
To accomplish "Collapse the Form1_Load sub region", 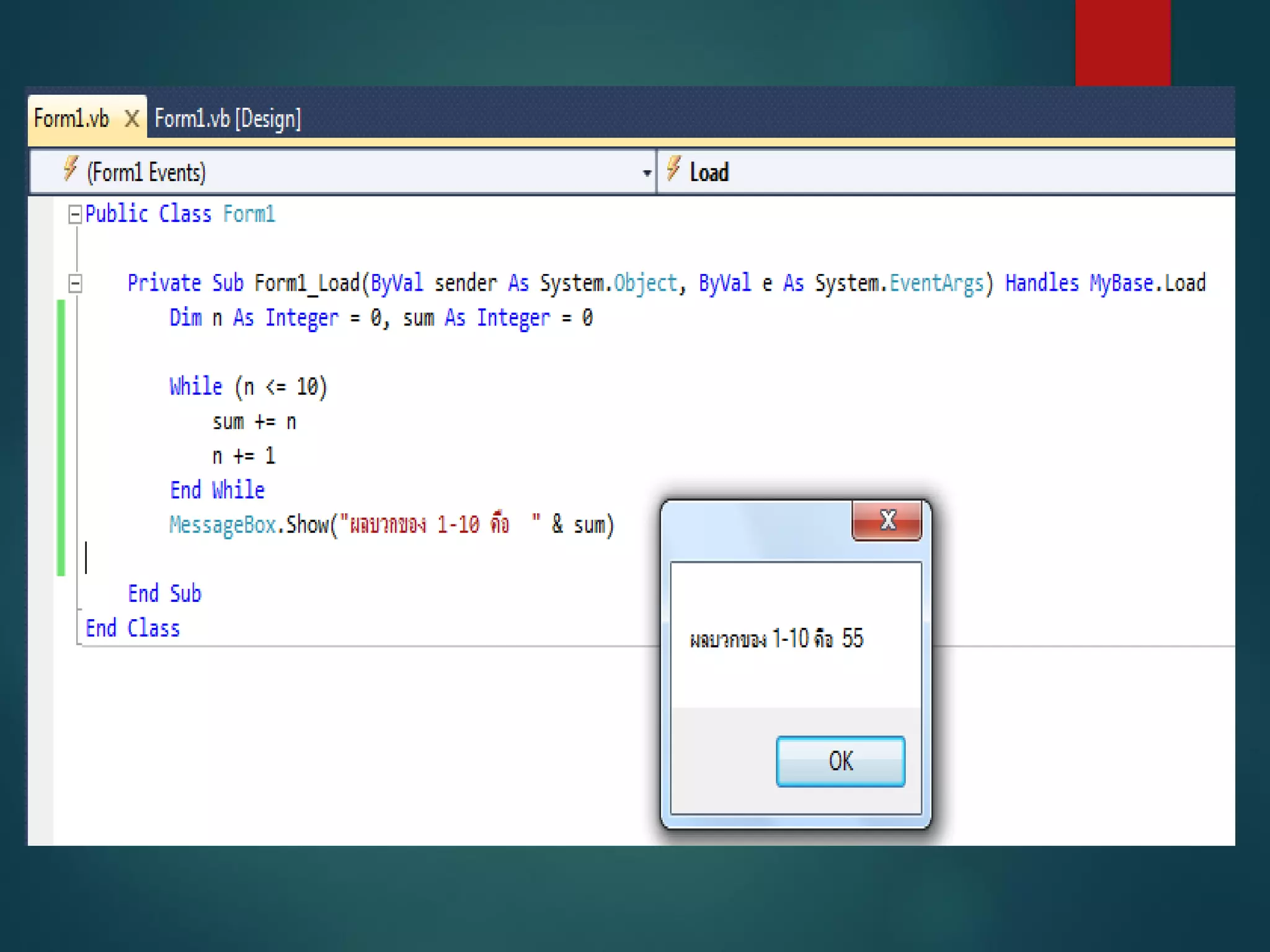I will (75, 284).
